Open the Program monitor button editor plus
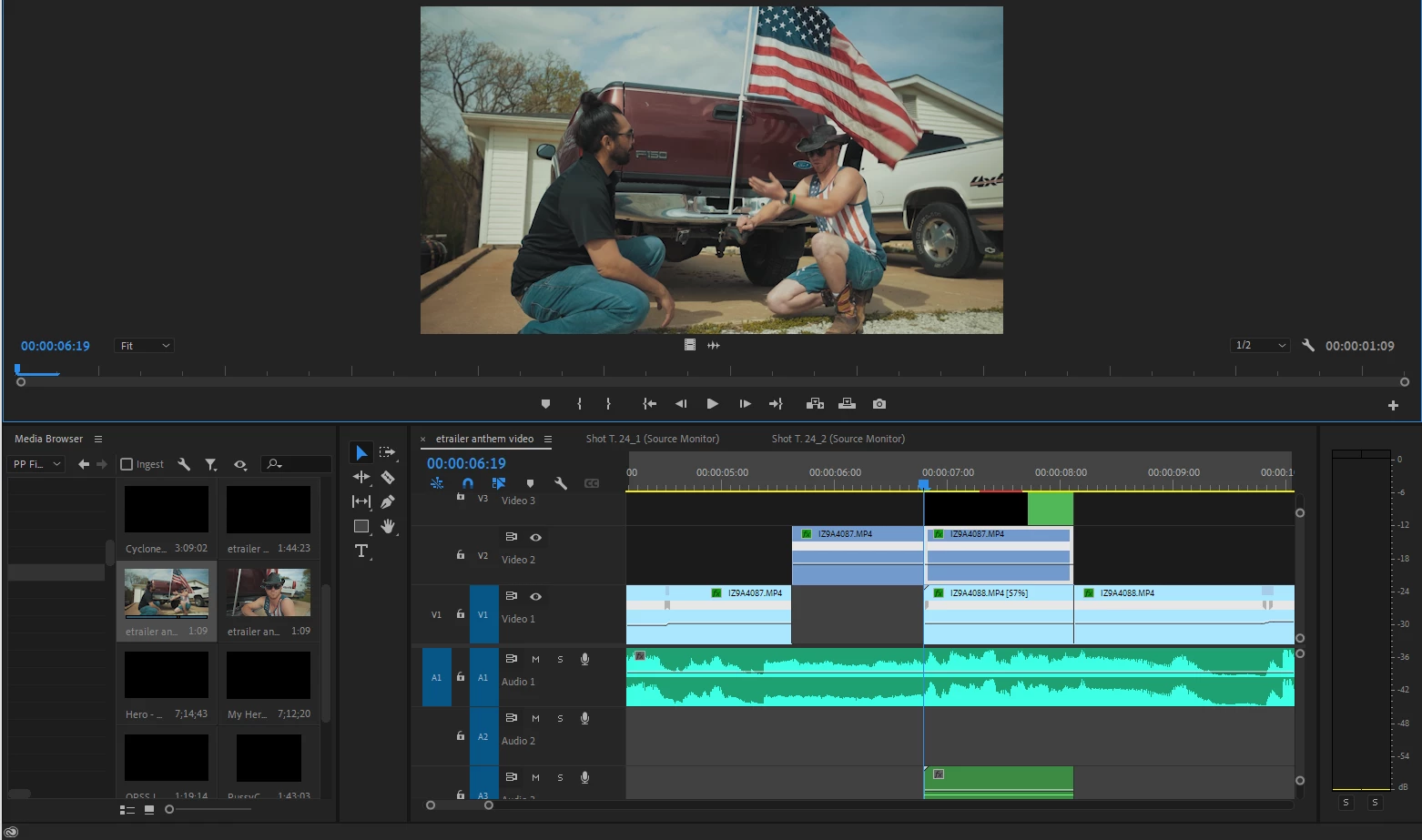 [1393, 406]
